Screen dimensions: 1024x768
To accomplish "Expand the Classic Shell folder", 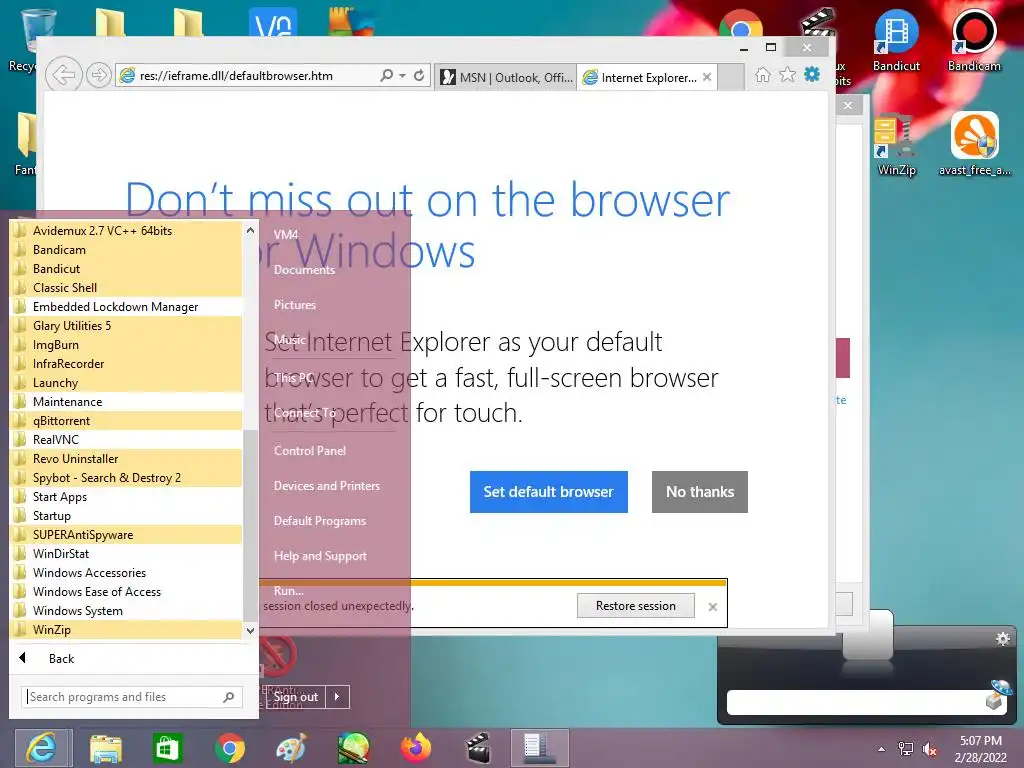I will (x=127, y=287).
